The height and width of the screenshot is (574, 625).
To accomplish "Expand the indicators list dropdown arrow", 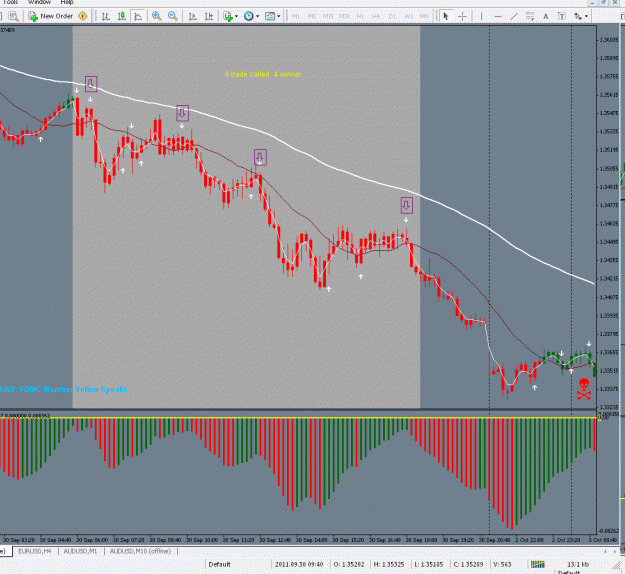I will 236,16.
